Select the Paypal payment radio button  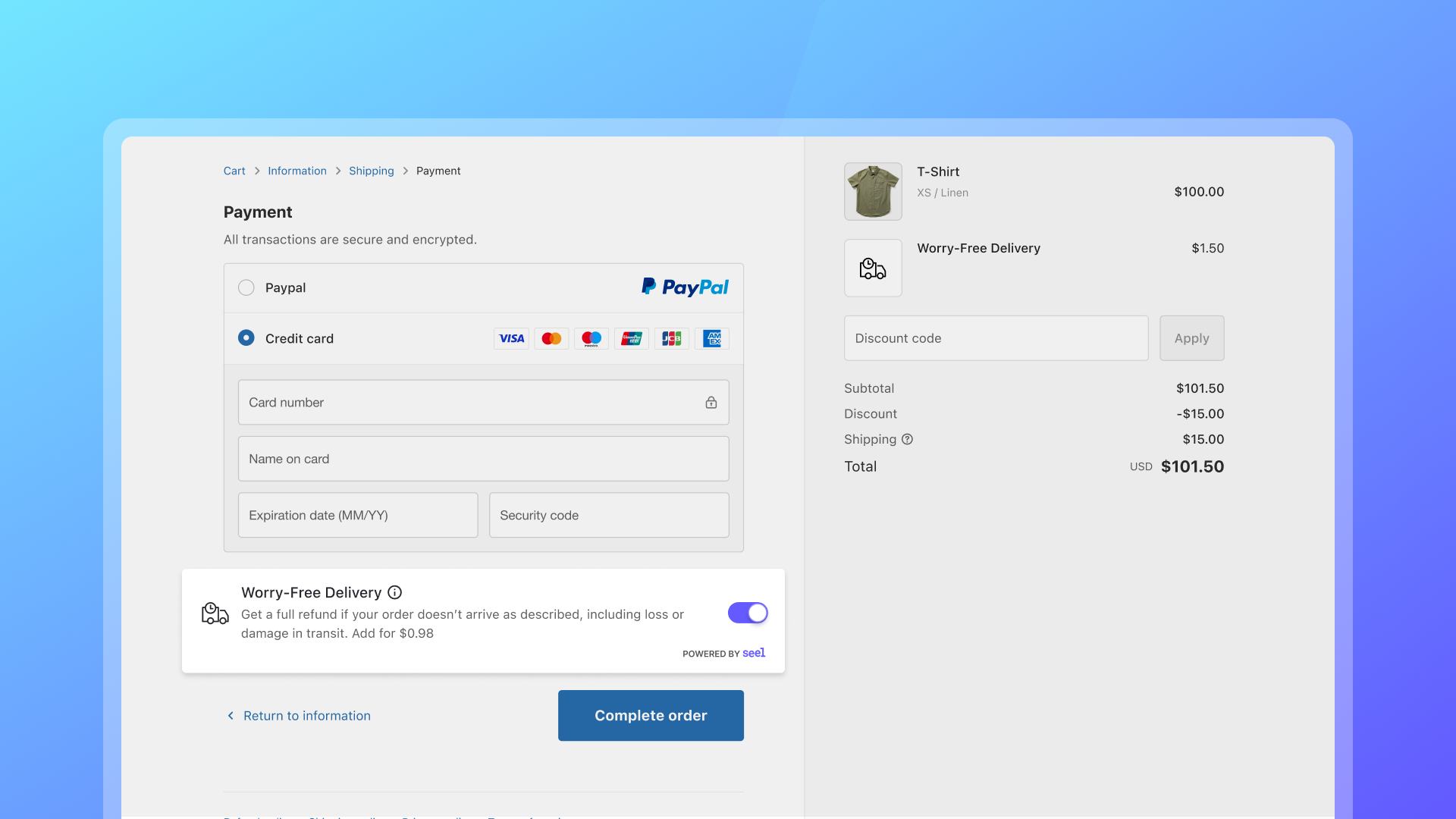(246, 287)
